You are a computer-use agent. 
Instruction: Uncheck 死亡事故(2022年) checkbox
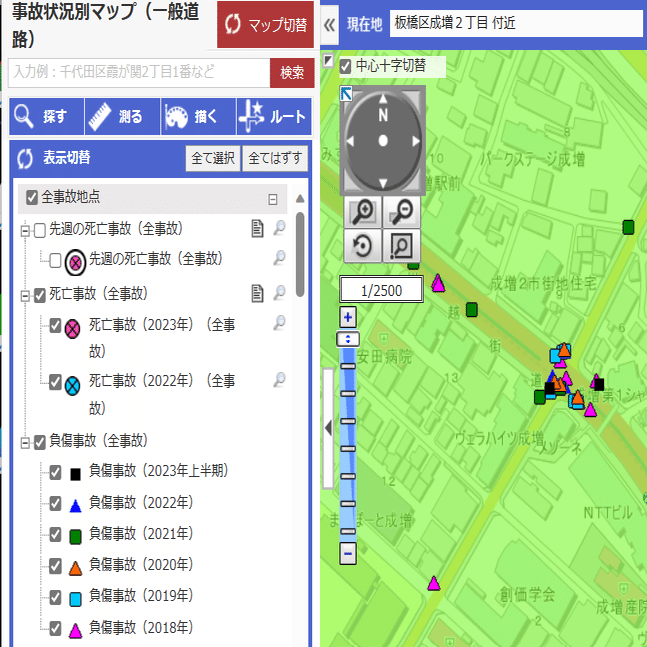pos(55,382)
